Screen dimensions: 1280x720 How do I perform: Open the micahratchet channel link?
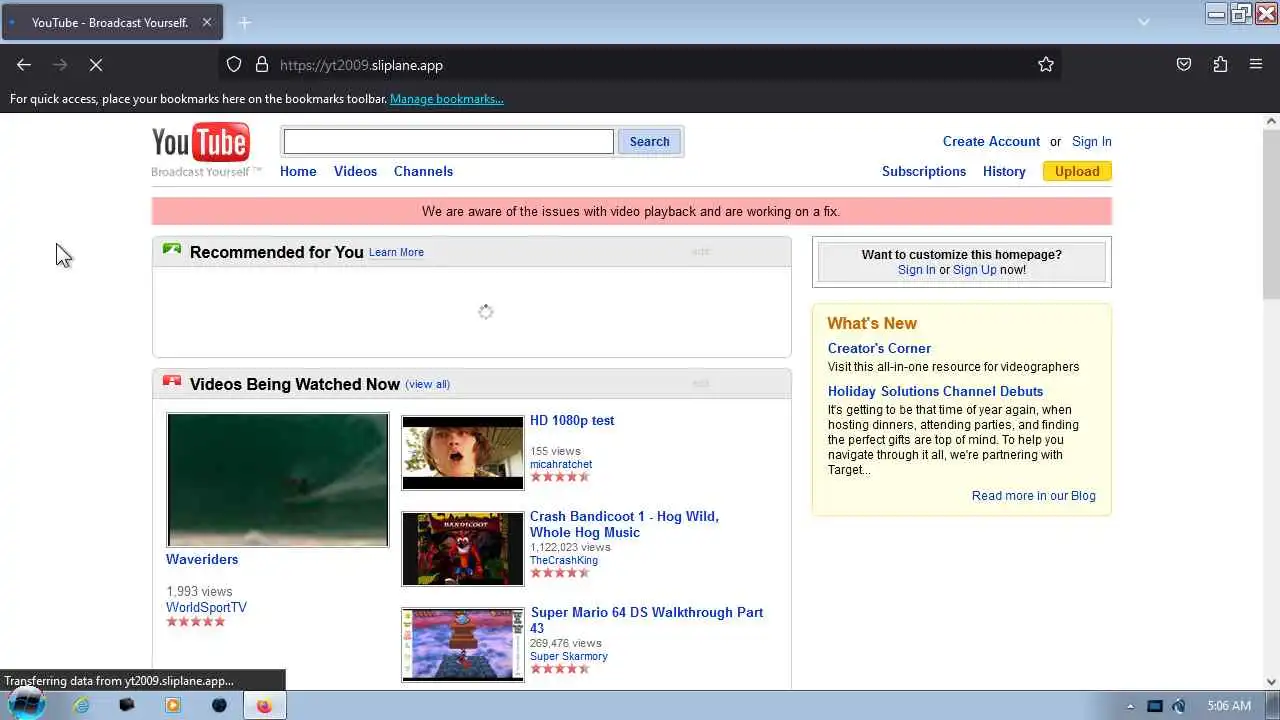(x=561, y=464)
